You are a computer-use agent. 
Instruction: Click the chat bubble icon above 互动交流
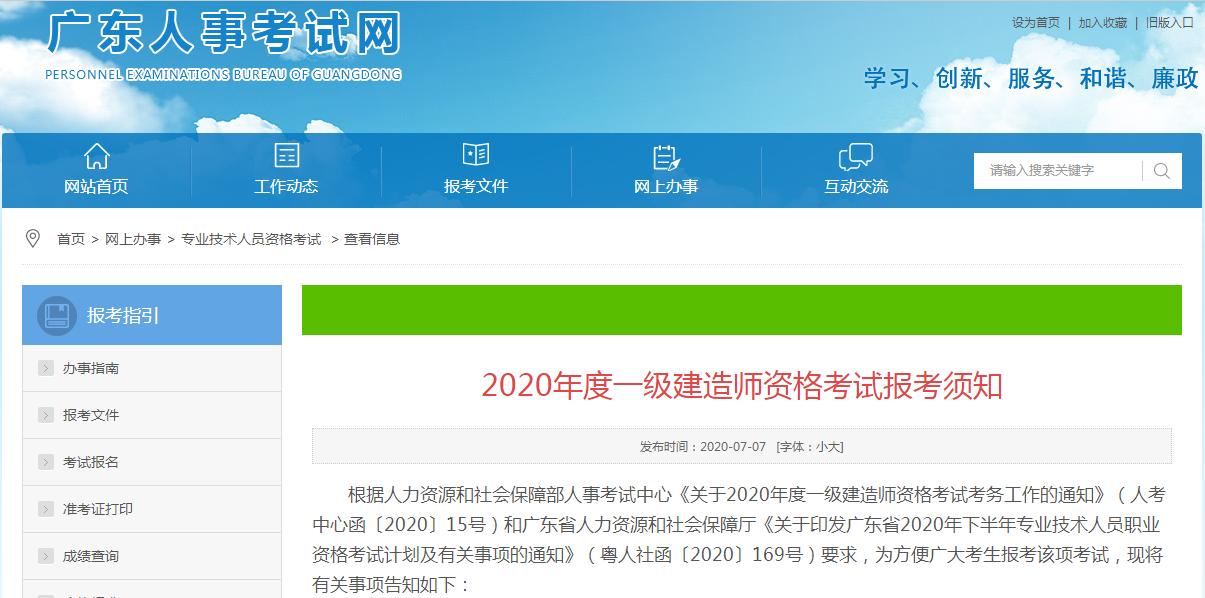pos(854,155)
